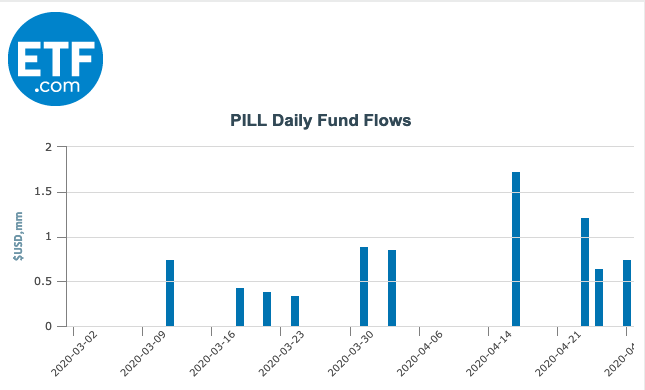Click the ETF.com circular logo

[x=56, y=59]
